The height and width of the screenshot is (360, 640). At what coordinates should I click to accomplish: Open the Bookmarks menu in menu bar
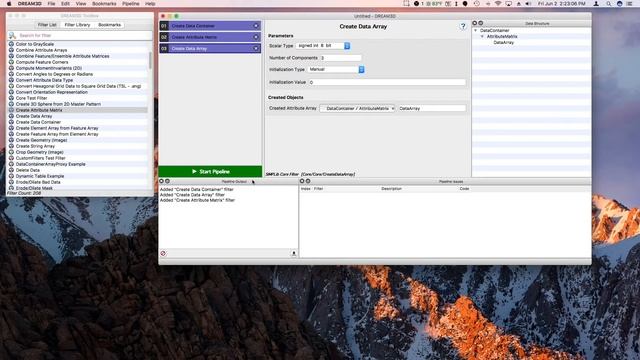(104, 4)
